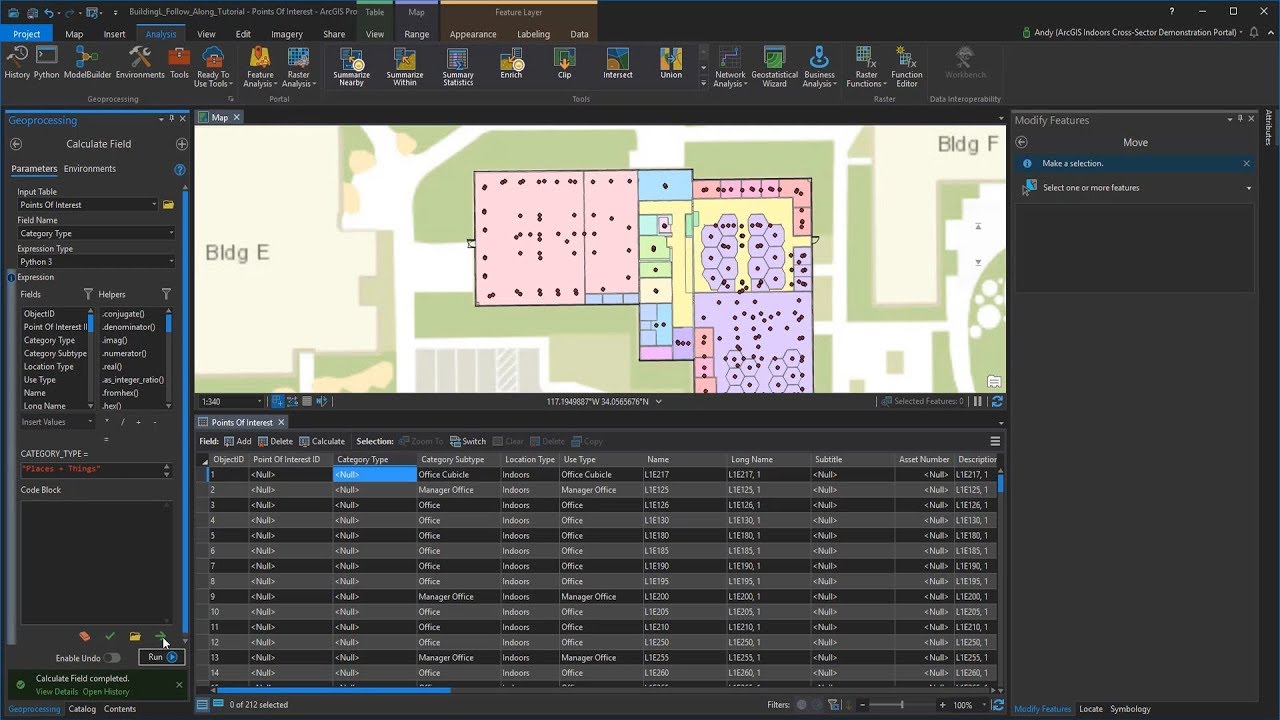Viewport: 1280px width, 720px height.
Task: Launch the Enrich tool
Action: (511, 64)
